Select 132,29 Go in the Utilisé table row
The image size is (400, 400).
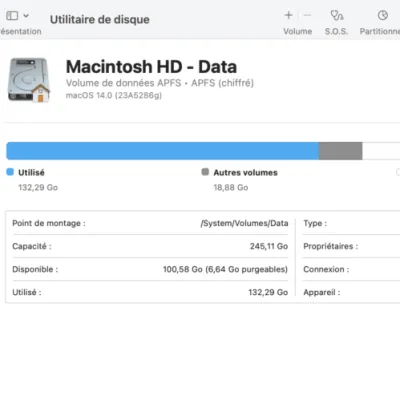point(268,292)
